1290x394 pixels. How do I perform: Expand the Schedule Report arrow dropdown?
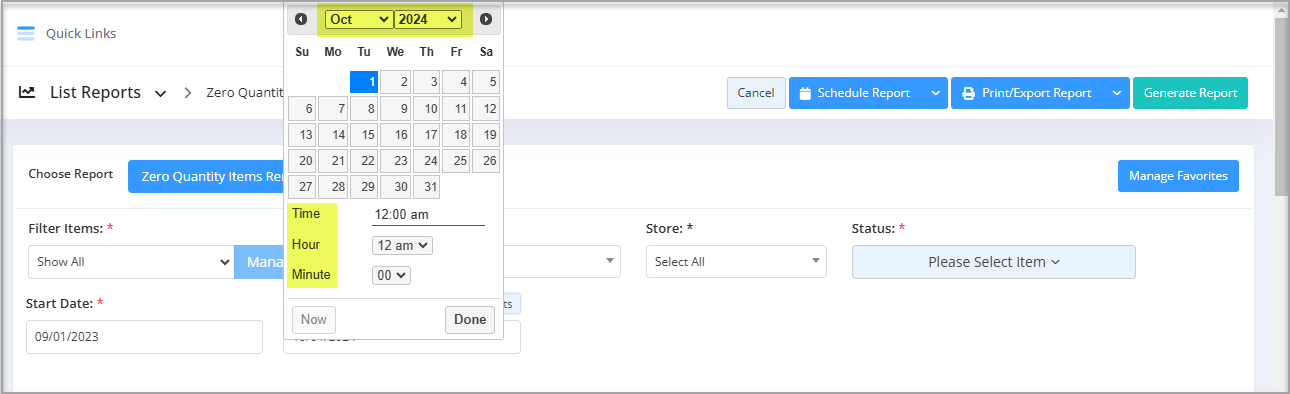(935, 93)
